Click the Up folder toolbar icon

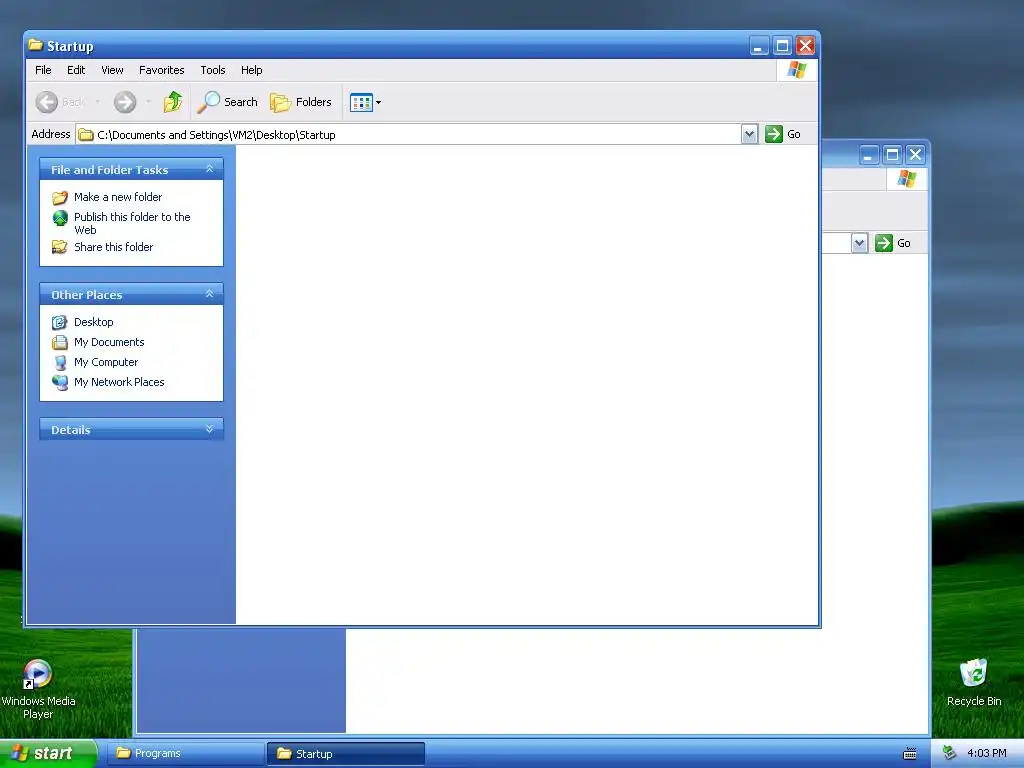point(173,102)
